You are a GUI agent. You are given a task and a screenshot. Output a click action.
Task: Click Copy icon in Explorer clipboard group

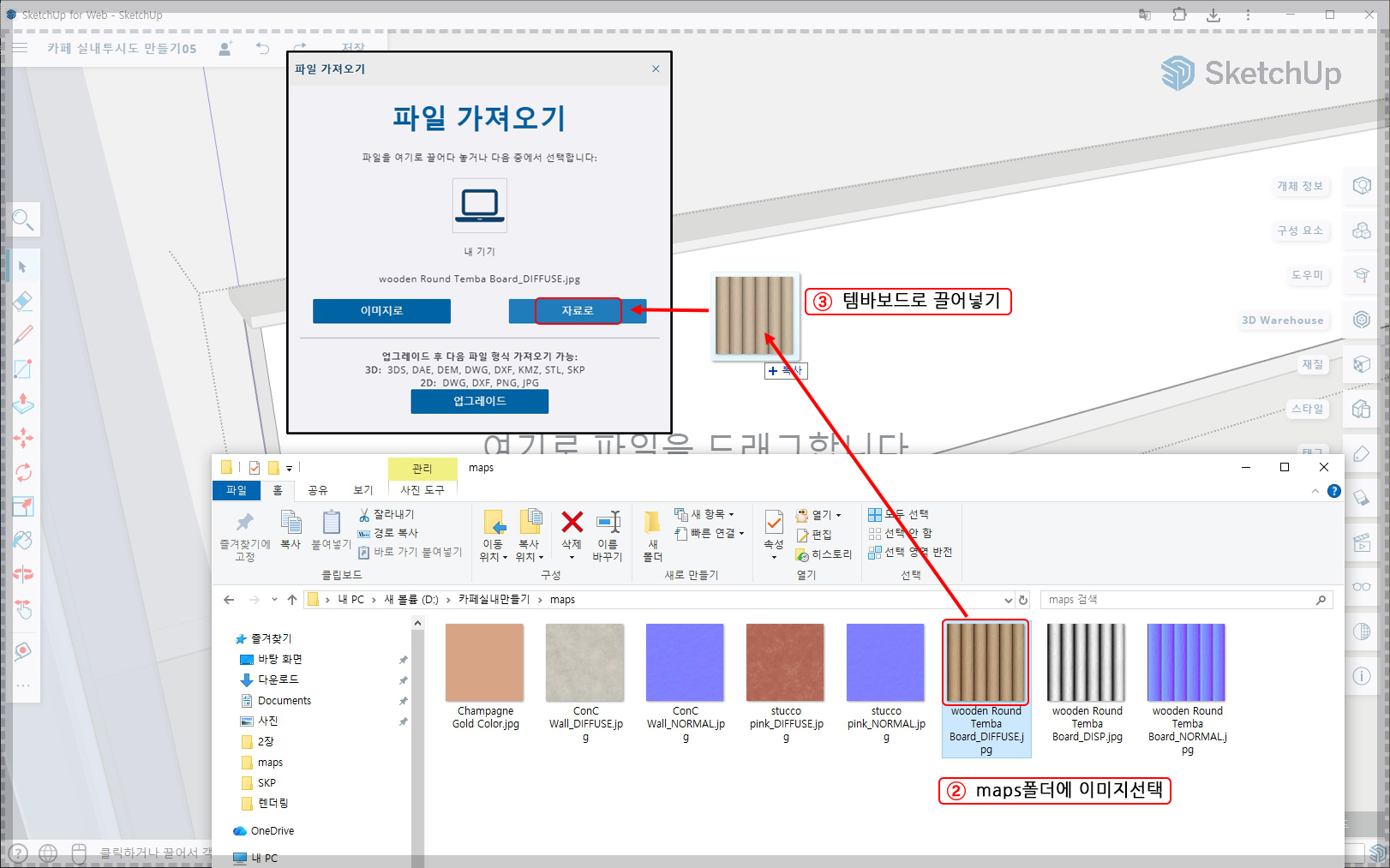coord(291,522)
